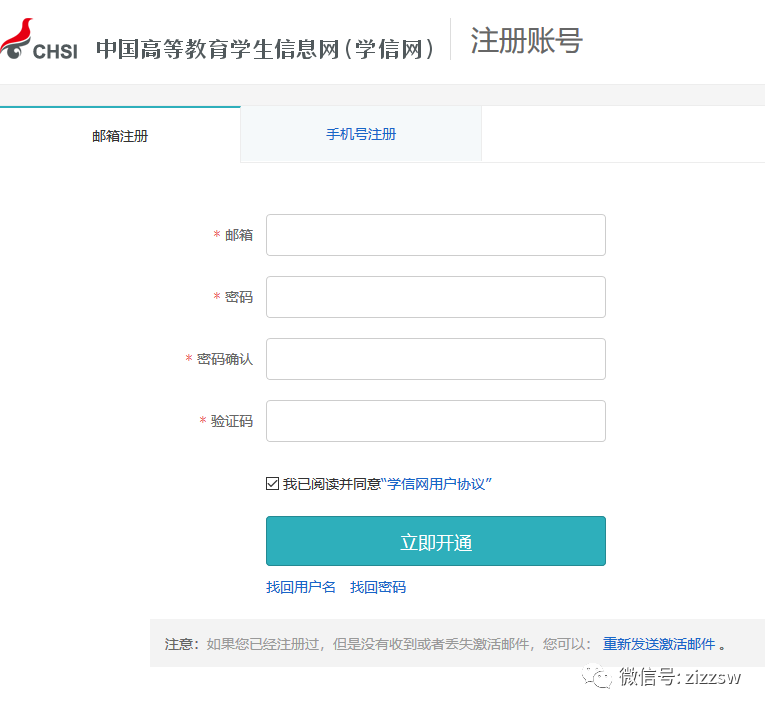Click the 邮箱 field label
Viewport: 765px width, 710px height.
tap(239, 235)
